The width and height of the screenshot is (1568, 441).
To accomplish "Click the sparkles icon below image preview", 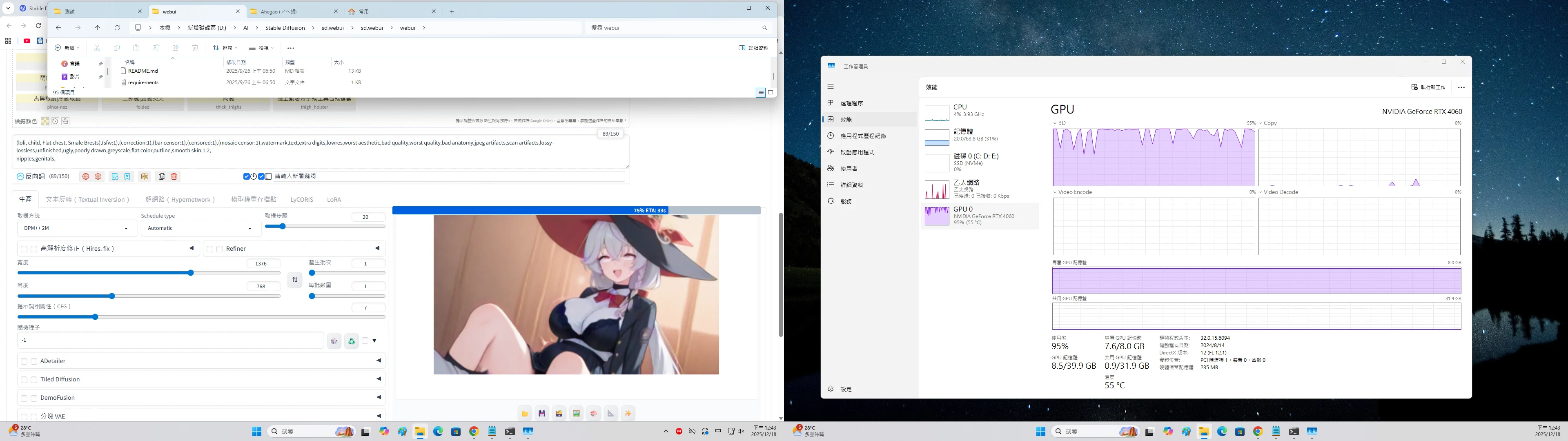I will click(x=628, y=414).
